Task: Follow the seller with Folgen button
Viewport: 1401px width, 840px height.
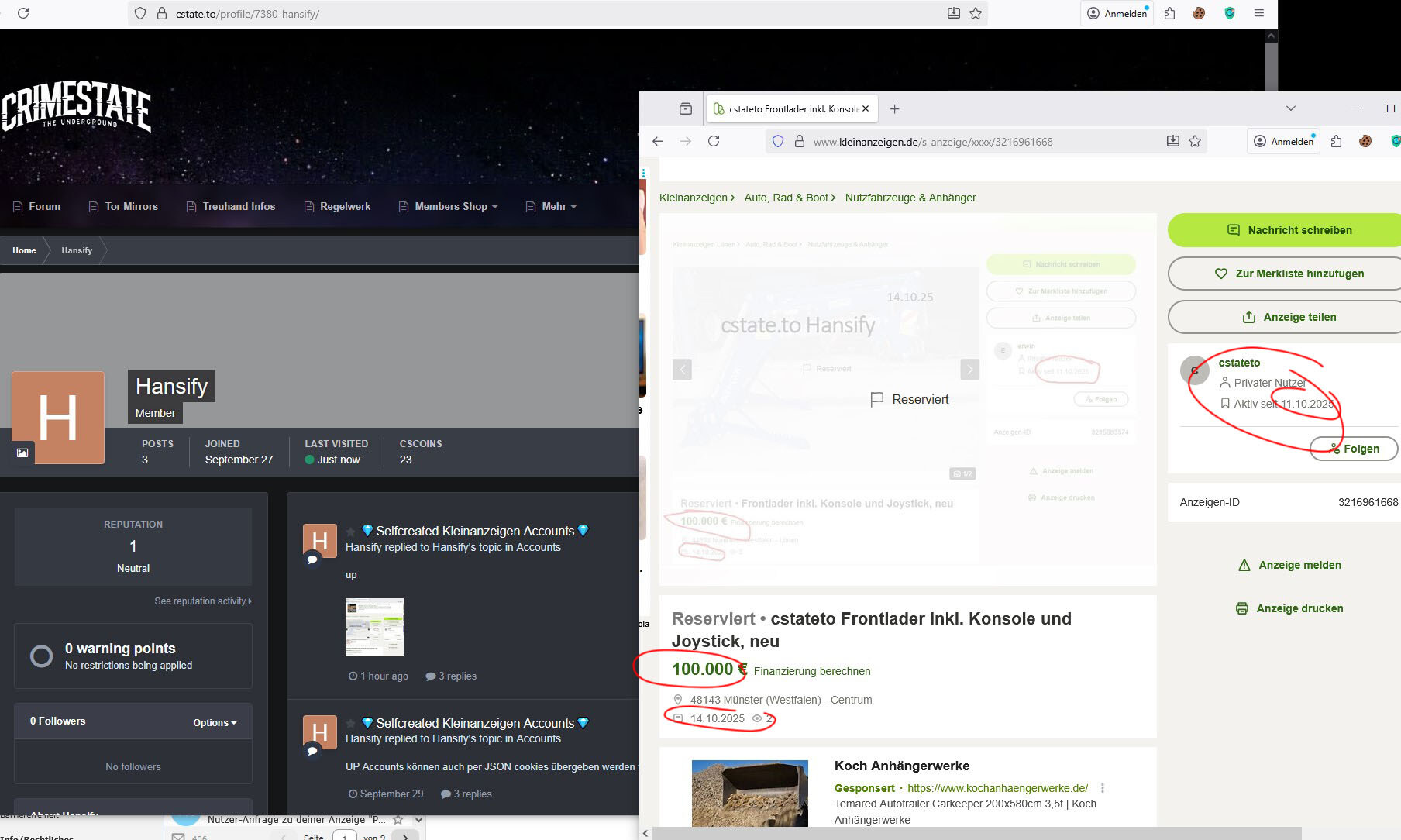Action: [1354, 449]
